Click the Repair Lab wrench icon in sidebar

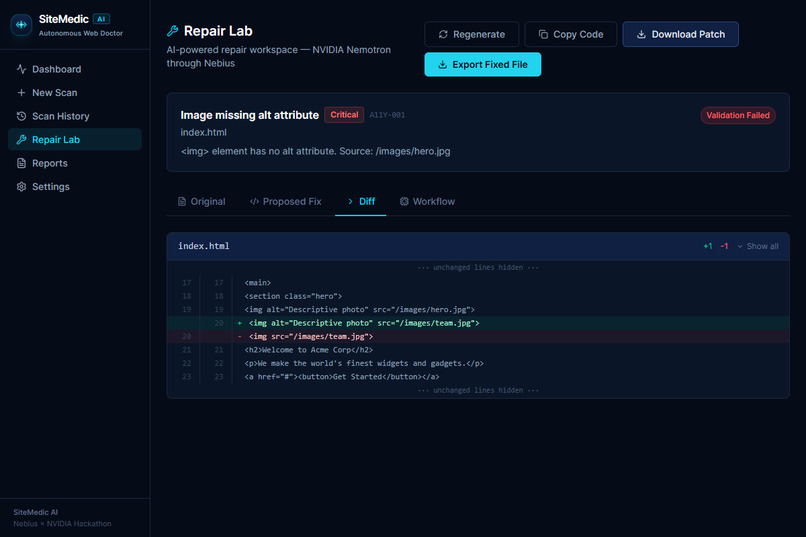tap(21, 140)
